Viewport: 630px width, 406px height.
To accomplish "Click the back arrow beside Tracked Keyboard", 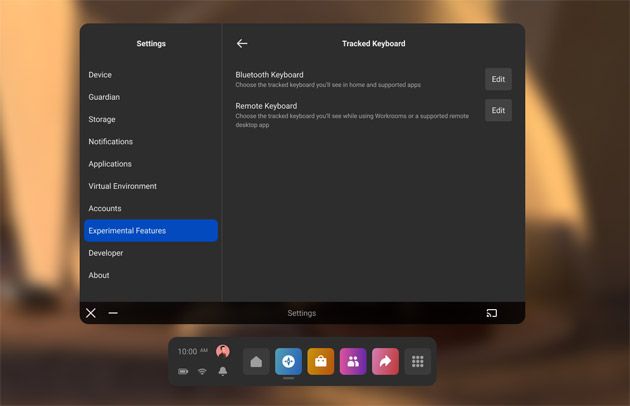I will coord(242,44).
